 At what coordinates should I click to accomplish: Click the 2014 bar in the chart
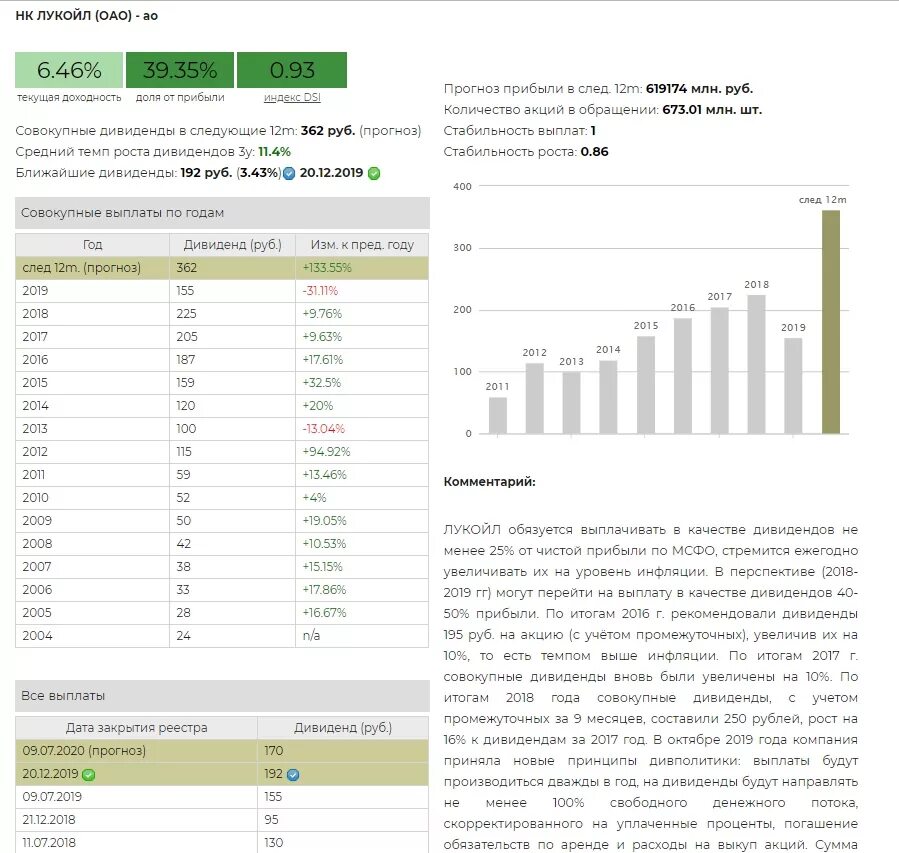coord(608,397)
